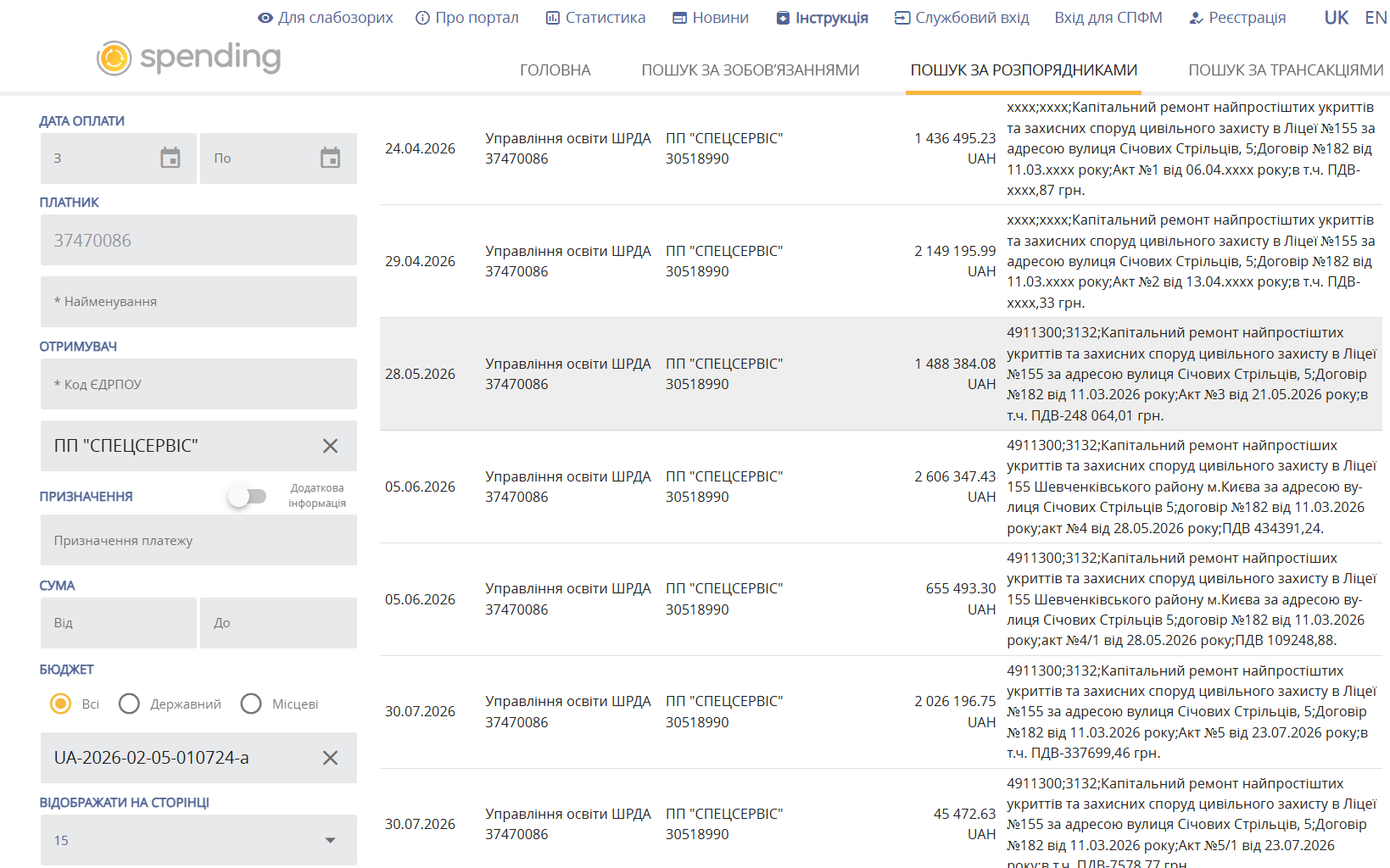The height and width of the screenshot is (868, 1390).
Task: Click the date 24.04.2026 in the table
Action: pos(420,148)
